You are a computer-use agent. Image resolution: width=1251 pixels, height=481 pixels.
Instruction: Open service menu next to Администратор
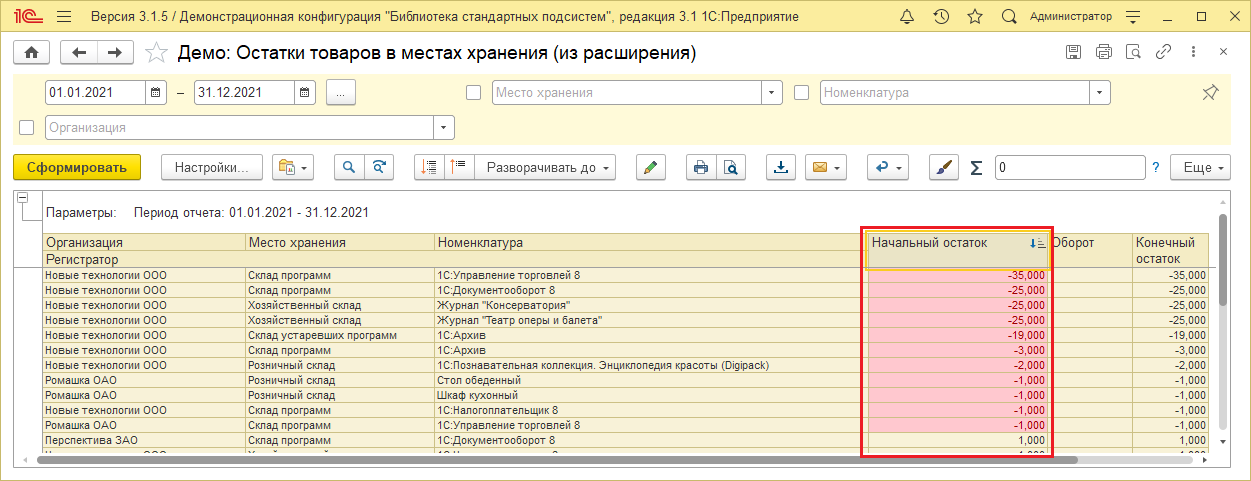pos(1132,17)
